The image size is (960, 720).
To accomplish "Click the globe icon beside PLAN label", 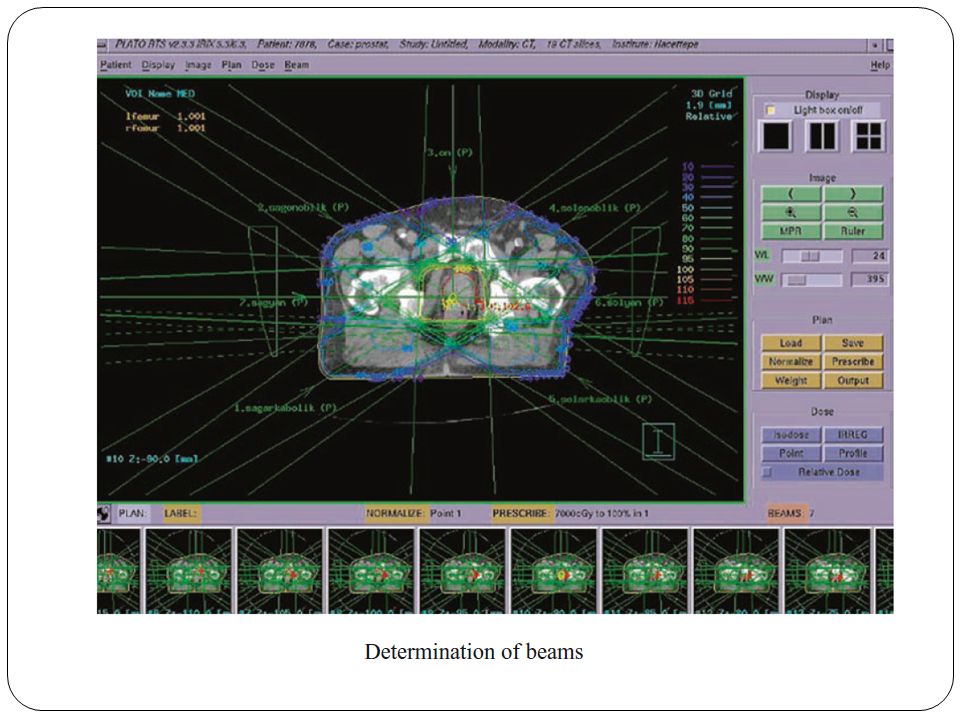I will [103, 513].
